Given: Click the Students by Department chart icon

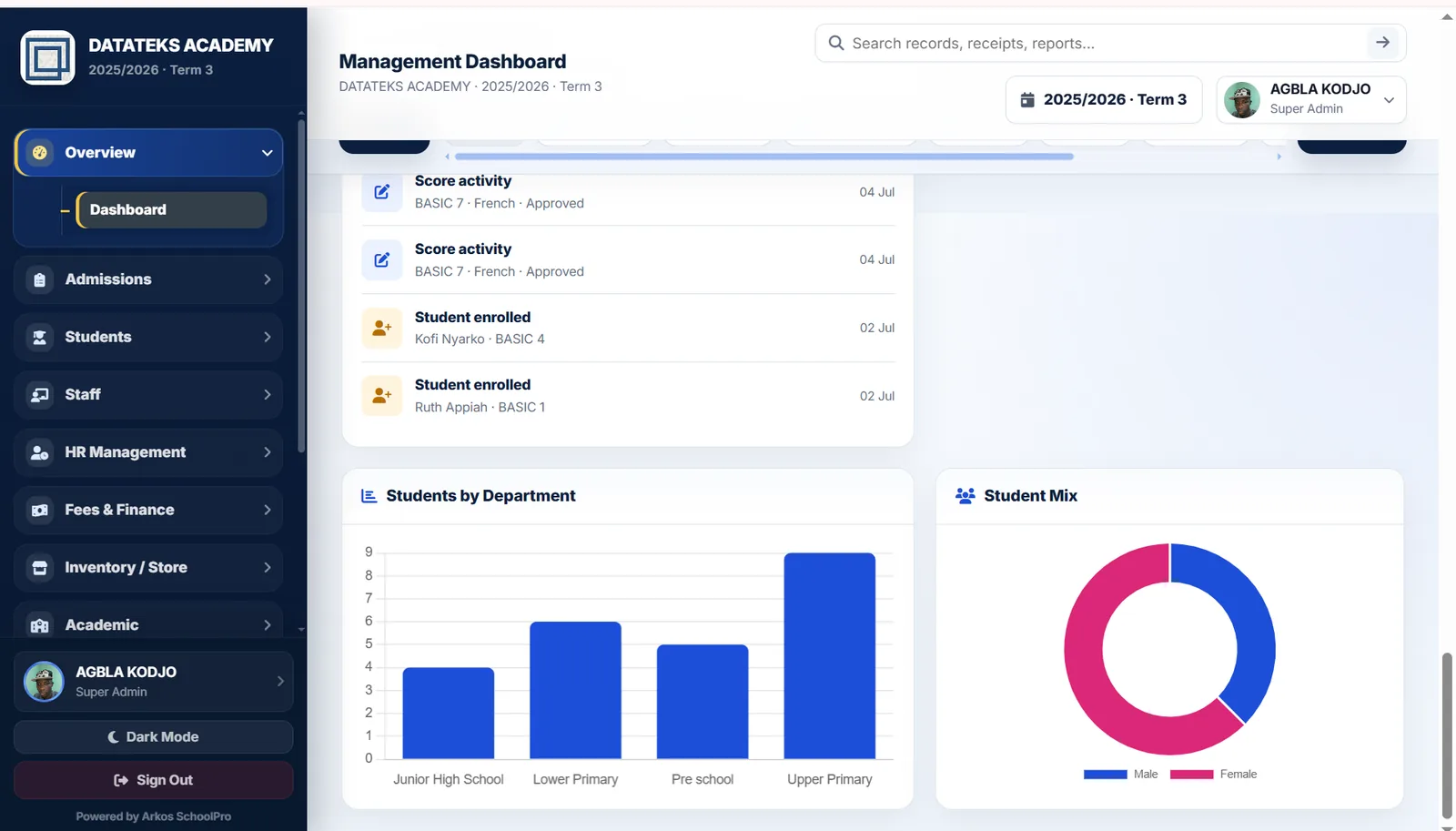Looking at the screenshot, I should coord(369,496).
